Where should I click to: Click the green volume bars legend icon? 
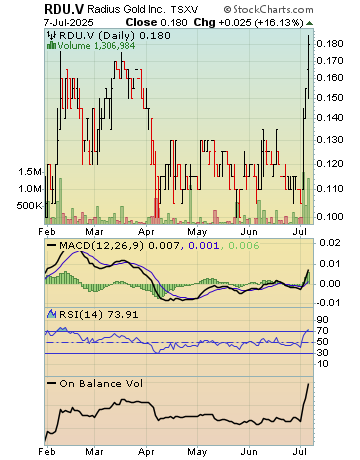(51, 45)
